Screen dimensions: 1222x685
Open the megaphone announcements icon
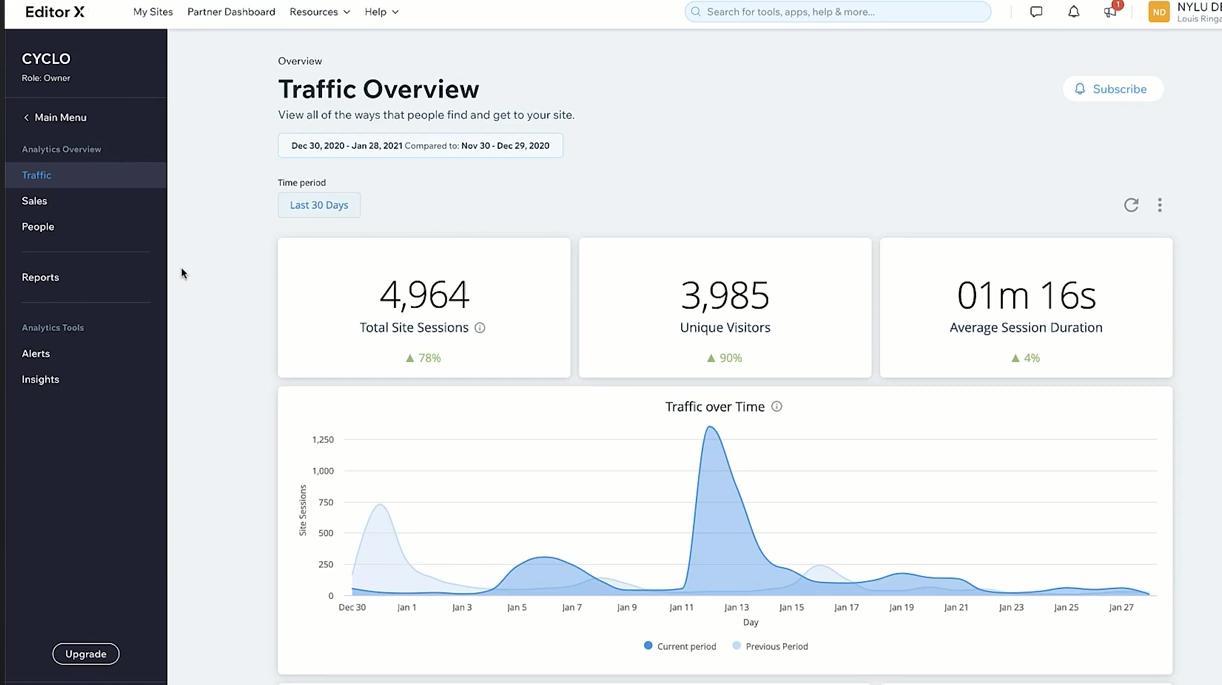(1110, 12)
